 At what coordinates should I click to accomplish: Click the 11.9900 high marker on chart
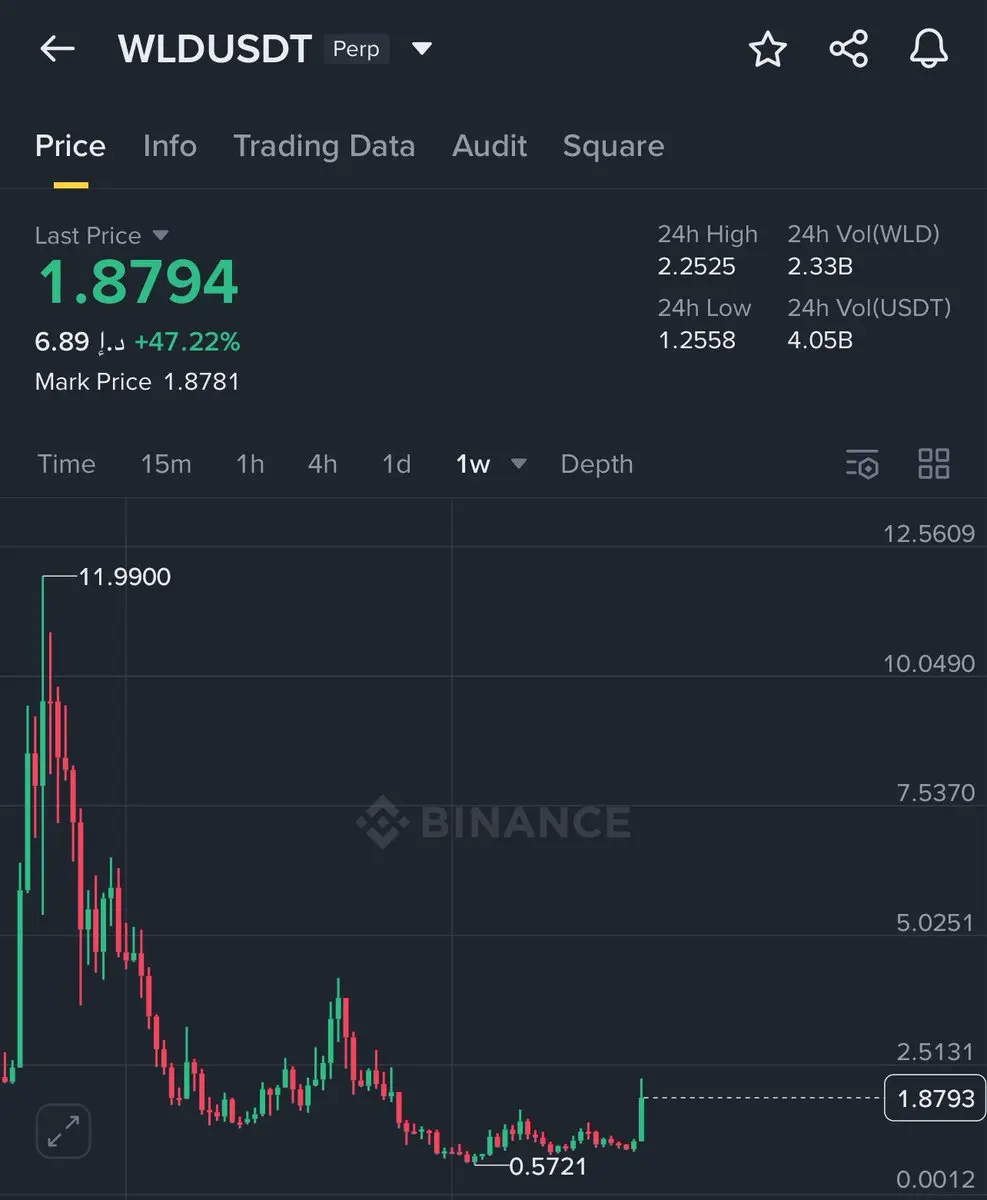[x=125, y=577]
